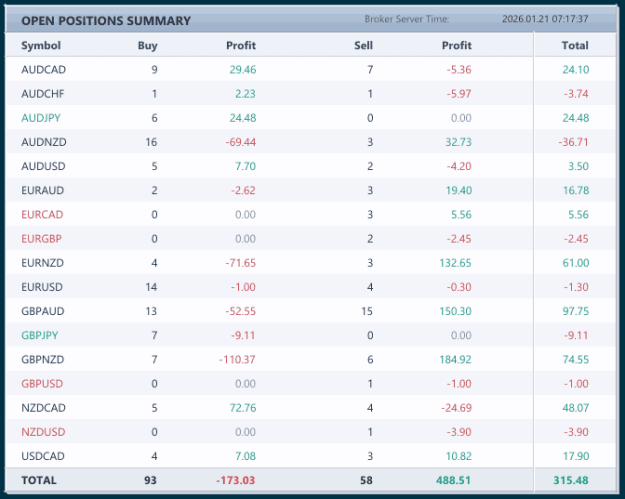Screen dimensions: 625x499
Task: Click the Sell column header
Action: (x=363, y=45)
